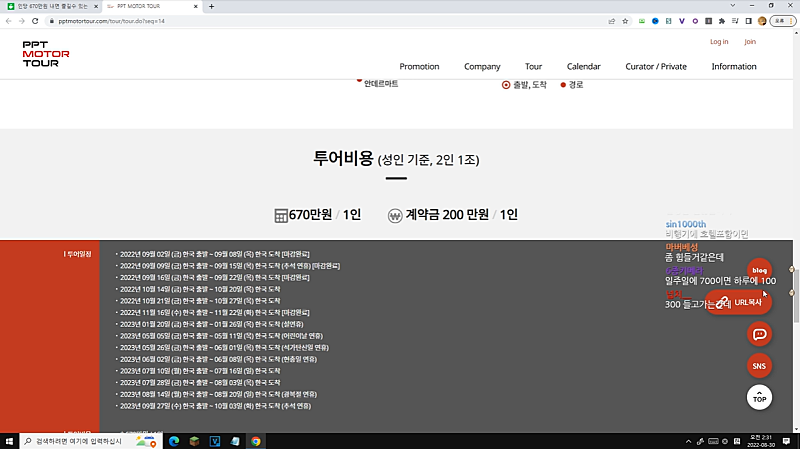Open the chat speech bubble button
The image size is (800, 449).
pyautogui.click(x=760, y=334)
